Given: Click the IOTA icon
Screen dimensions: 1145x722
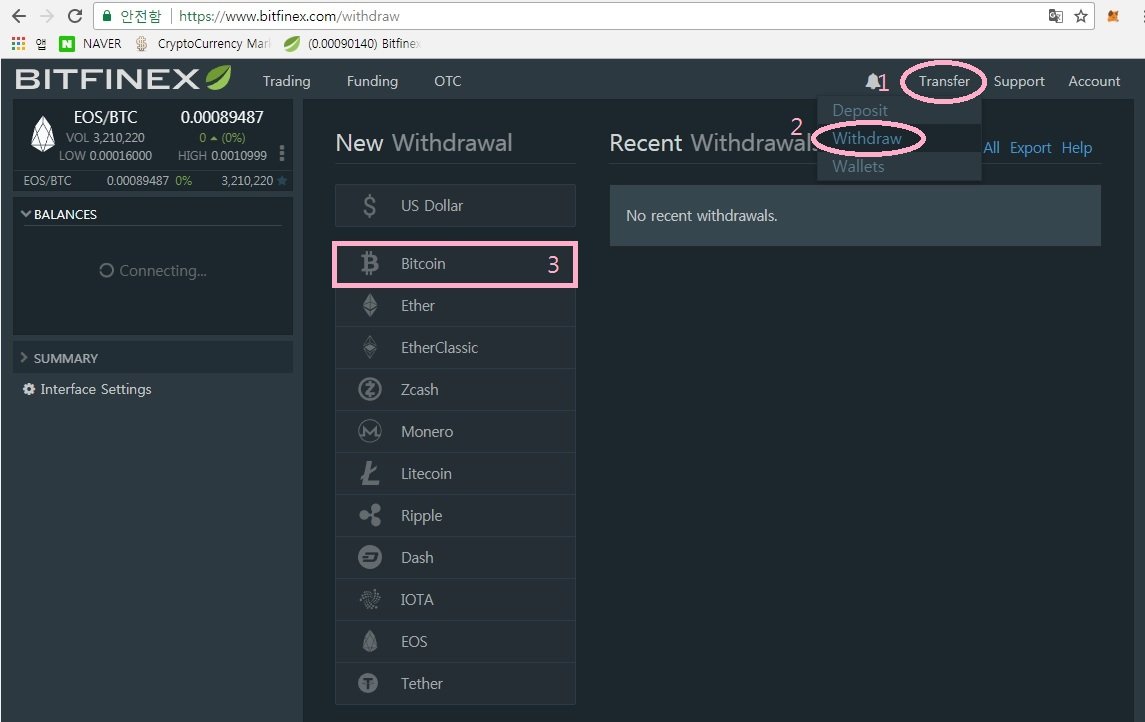Looking at the screenshot, I should (370, 599).
